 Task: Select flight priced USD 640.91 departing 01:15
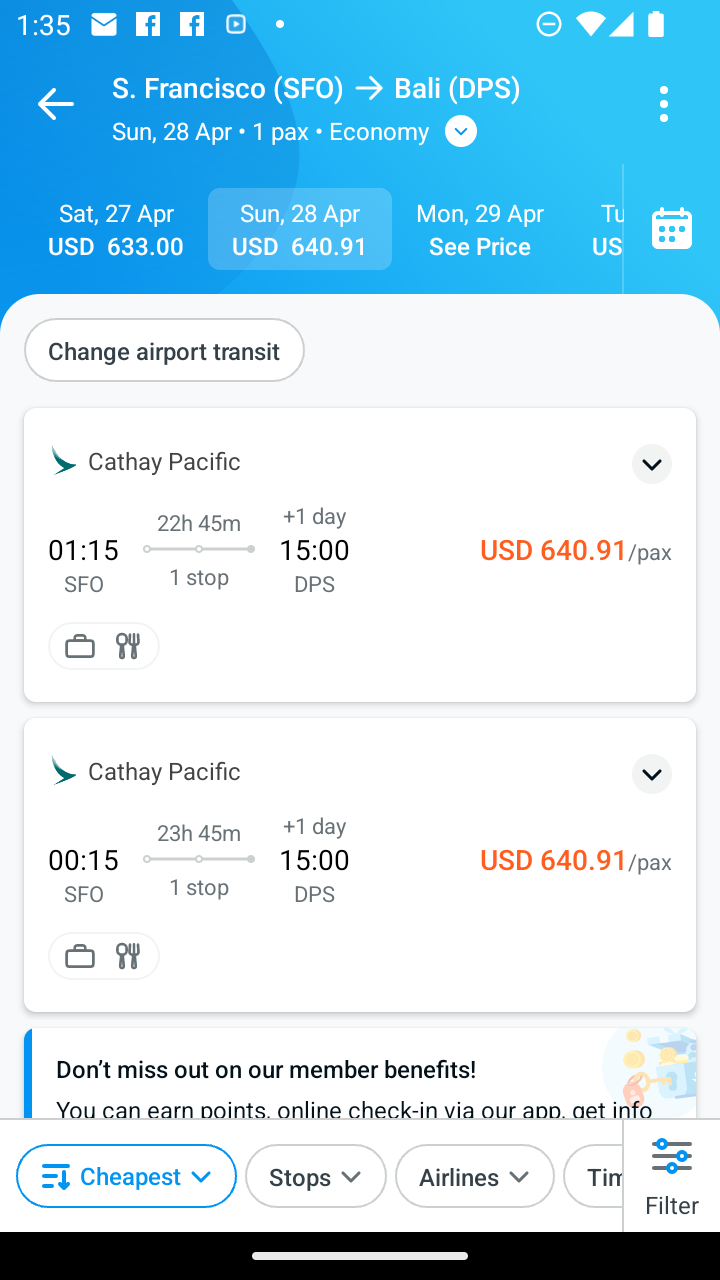pyautogui.click(x=360, y=554)
